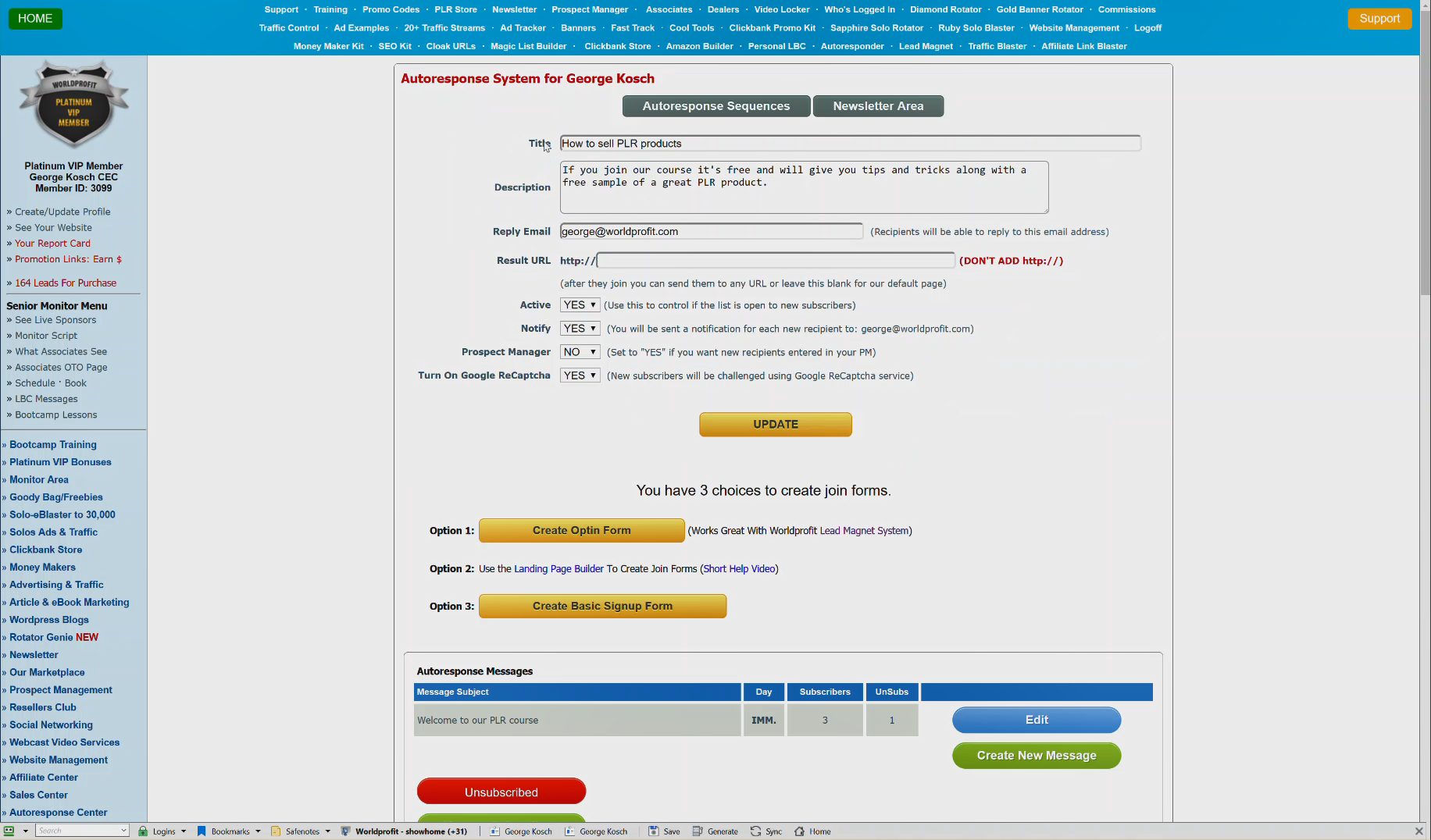
Task: Click in the Result URL field
Action: tap(776, 261)
